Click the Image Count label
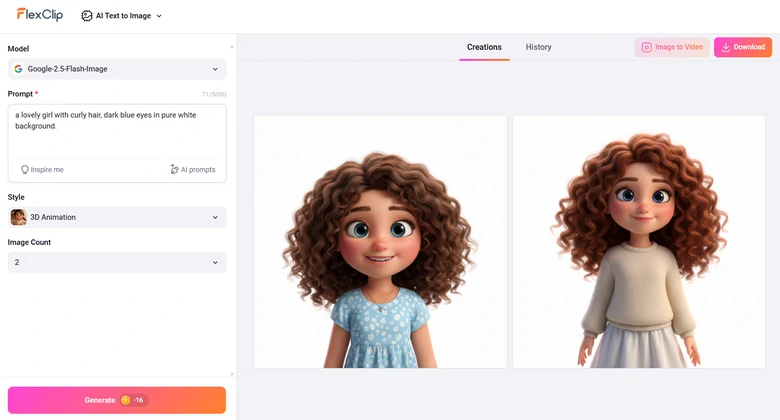780x420 pixels. [x=29, y=242]
